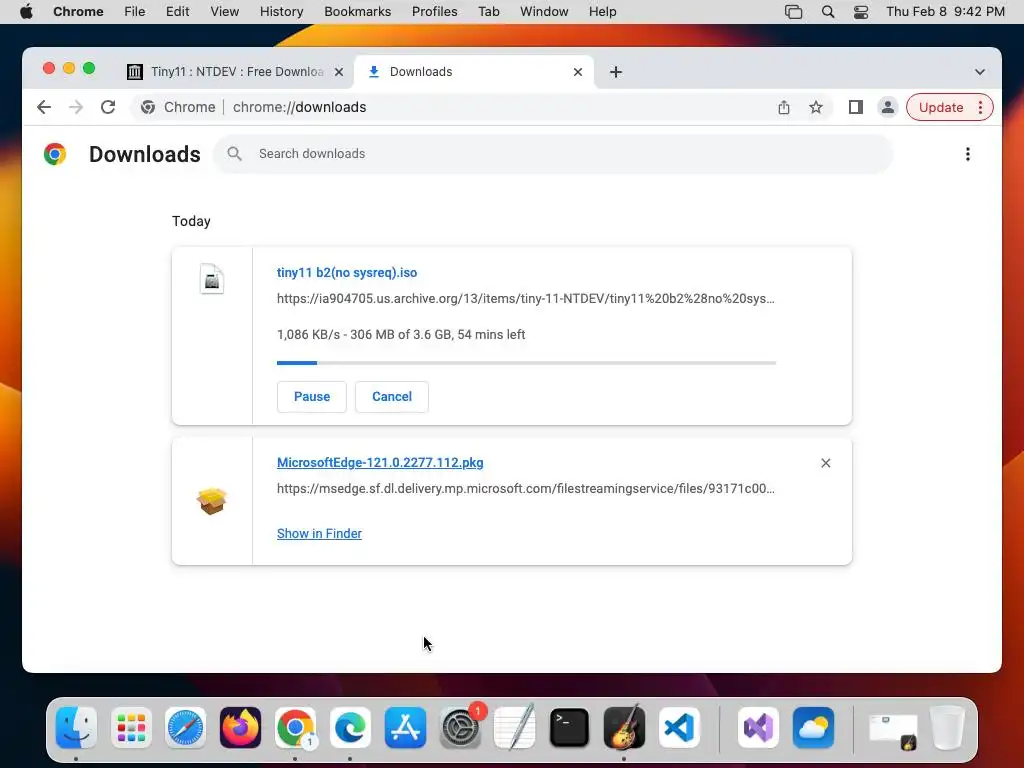Open the side panel icon in toolbar
Viewport: 1024px width, 768px height.
point(856,107)
